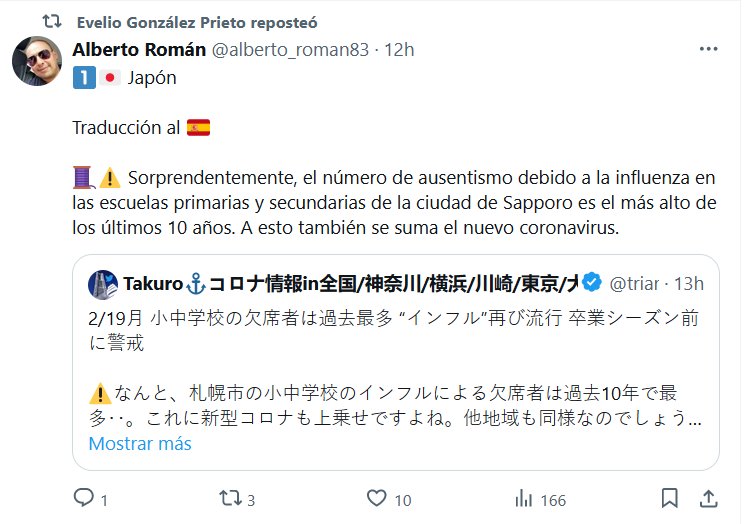The image size is (744, 524).
Task: View post analytics showing 166 views
Action: tap(522, 497)
